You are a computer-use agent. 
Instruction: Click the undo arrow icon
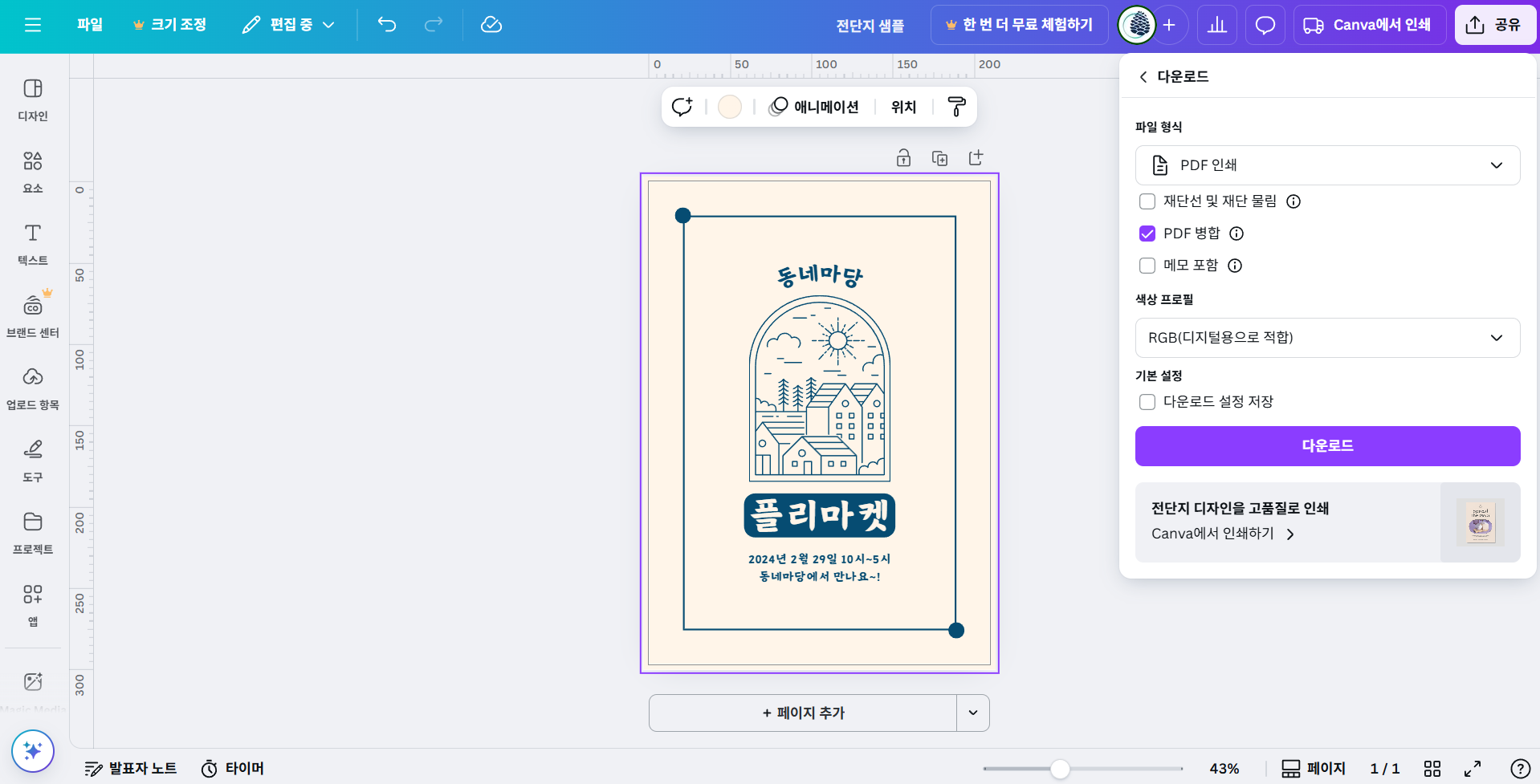coord(387,25)
